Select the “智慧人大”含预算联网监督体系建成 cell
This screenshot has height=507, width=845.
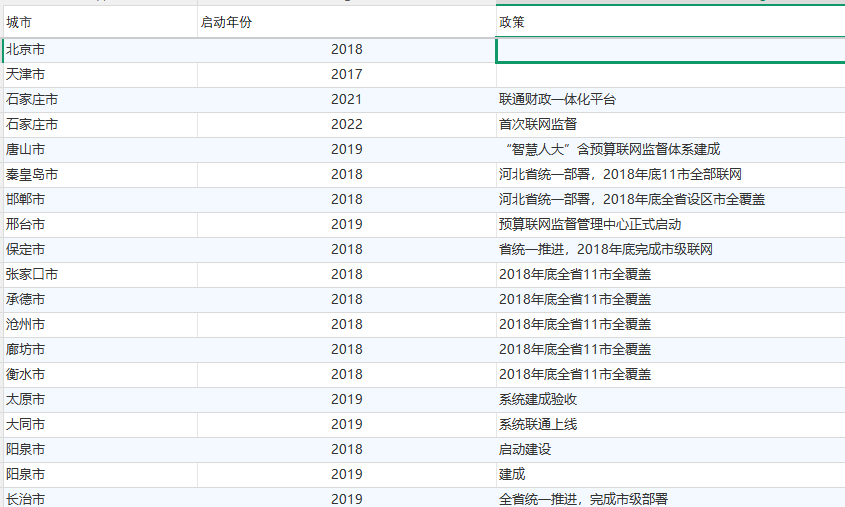(670, 150)
